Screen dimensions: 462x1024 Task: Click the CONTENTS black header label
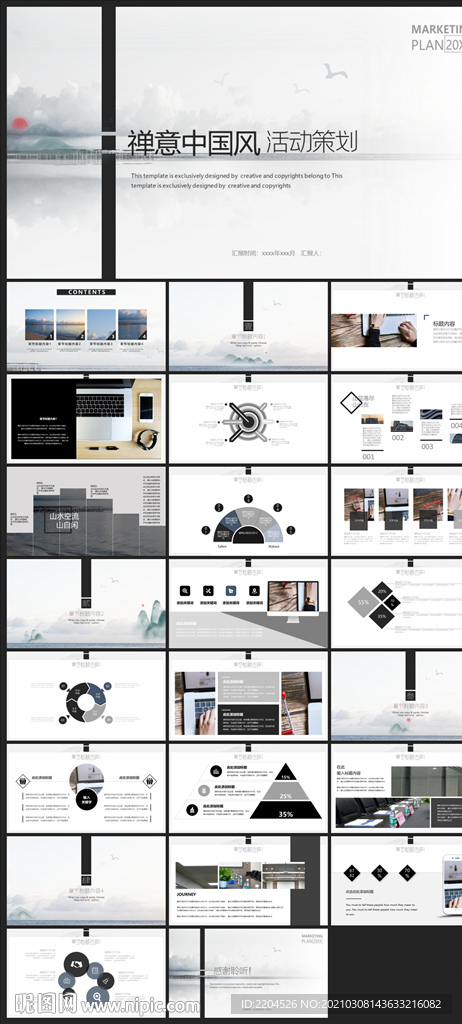(86, 292)
